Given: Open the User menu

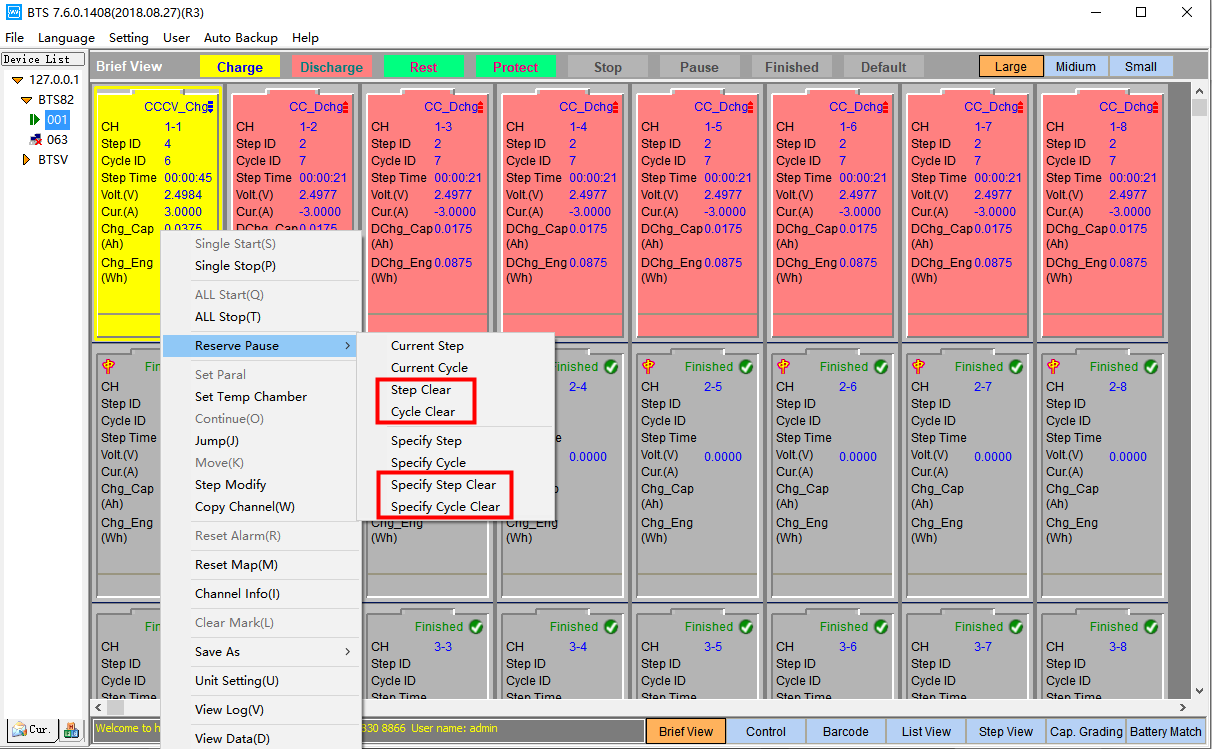Looking at the screenshot, I should pos(177,38).
